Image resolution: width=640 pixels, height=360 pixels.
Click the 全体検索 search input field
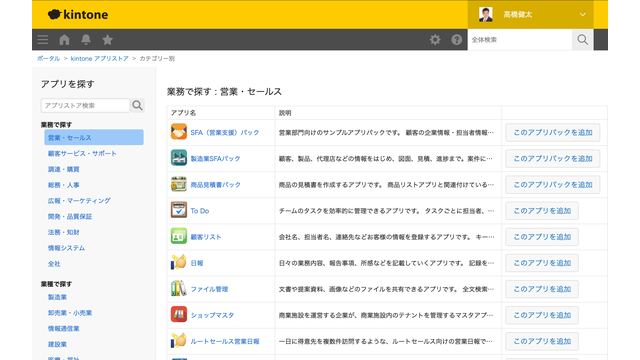point(520,40)
